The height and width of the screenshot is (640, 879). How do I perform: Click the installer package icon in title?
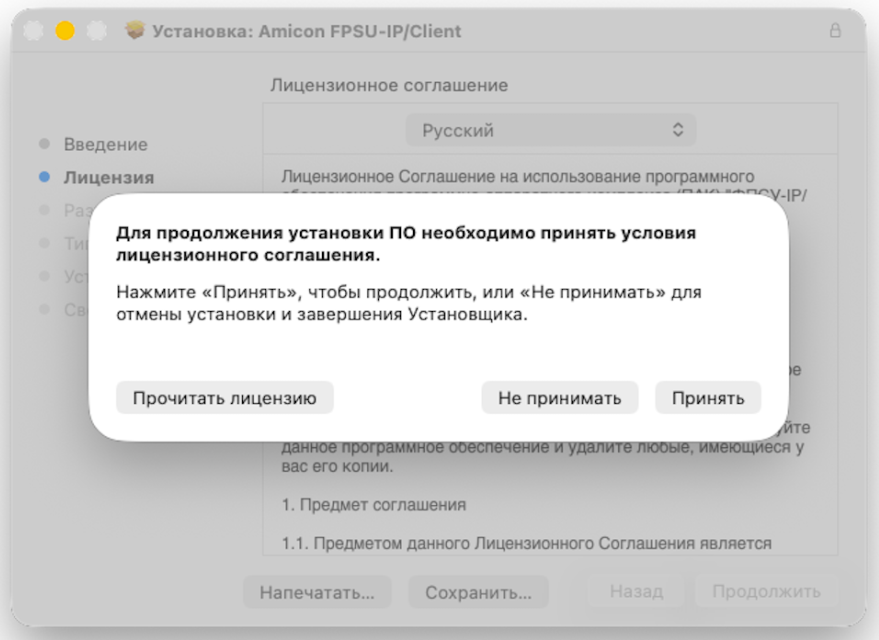coord(135,30)
